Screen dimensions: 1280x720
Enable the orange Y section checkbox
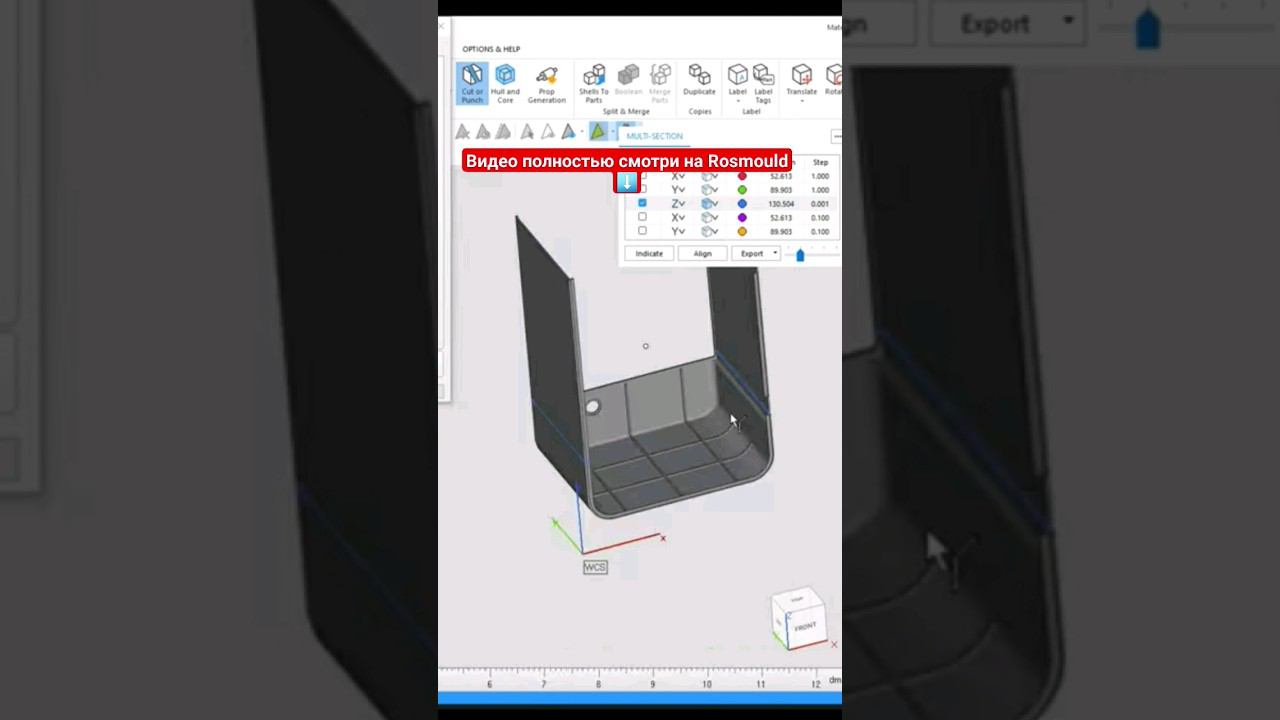click(x=642, y=231)
